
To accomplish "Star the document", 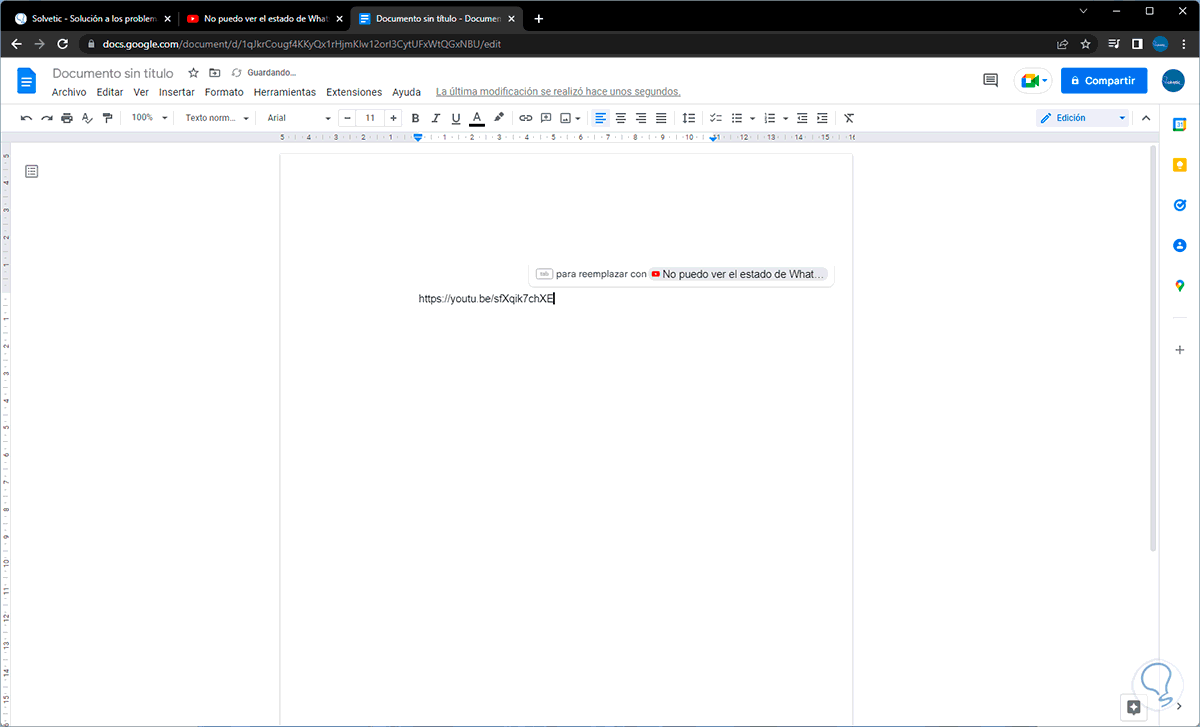I will point(194,73).
